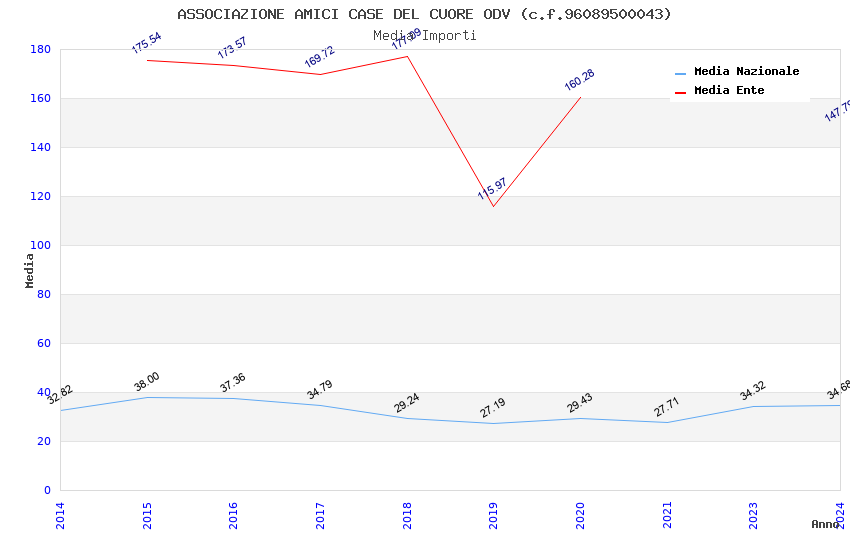Screen dimensions: 850x550
Task: Click the 0 y-axis tick label
Action: 47,490
